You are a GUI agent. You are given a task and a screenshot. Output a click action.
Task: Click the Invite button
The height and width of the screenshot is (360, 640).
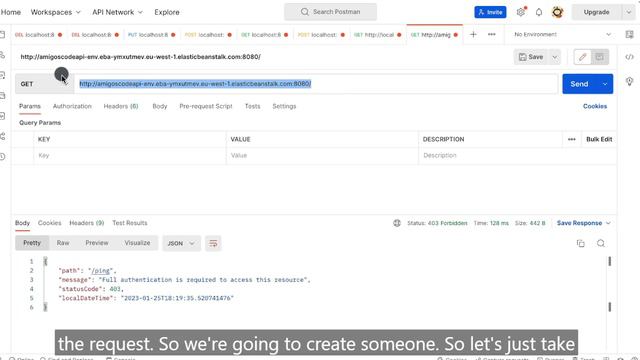(490, 12)
